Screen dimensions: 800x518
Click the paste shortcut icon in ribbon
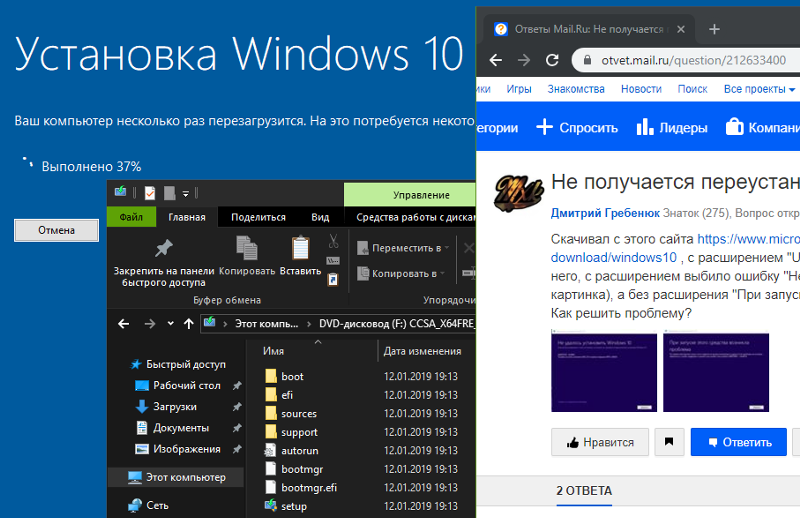coord(333,279)
